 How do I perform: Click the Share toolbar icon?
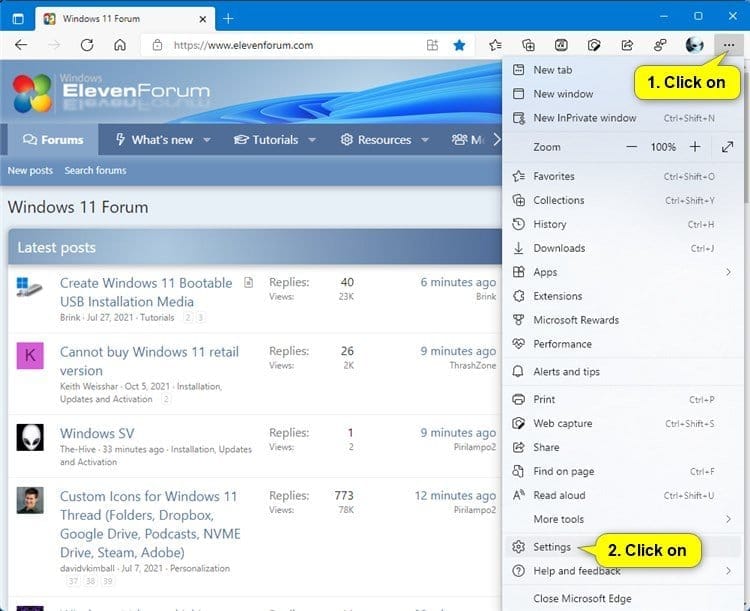coord(627,45)
